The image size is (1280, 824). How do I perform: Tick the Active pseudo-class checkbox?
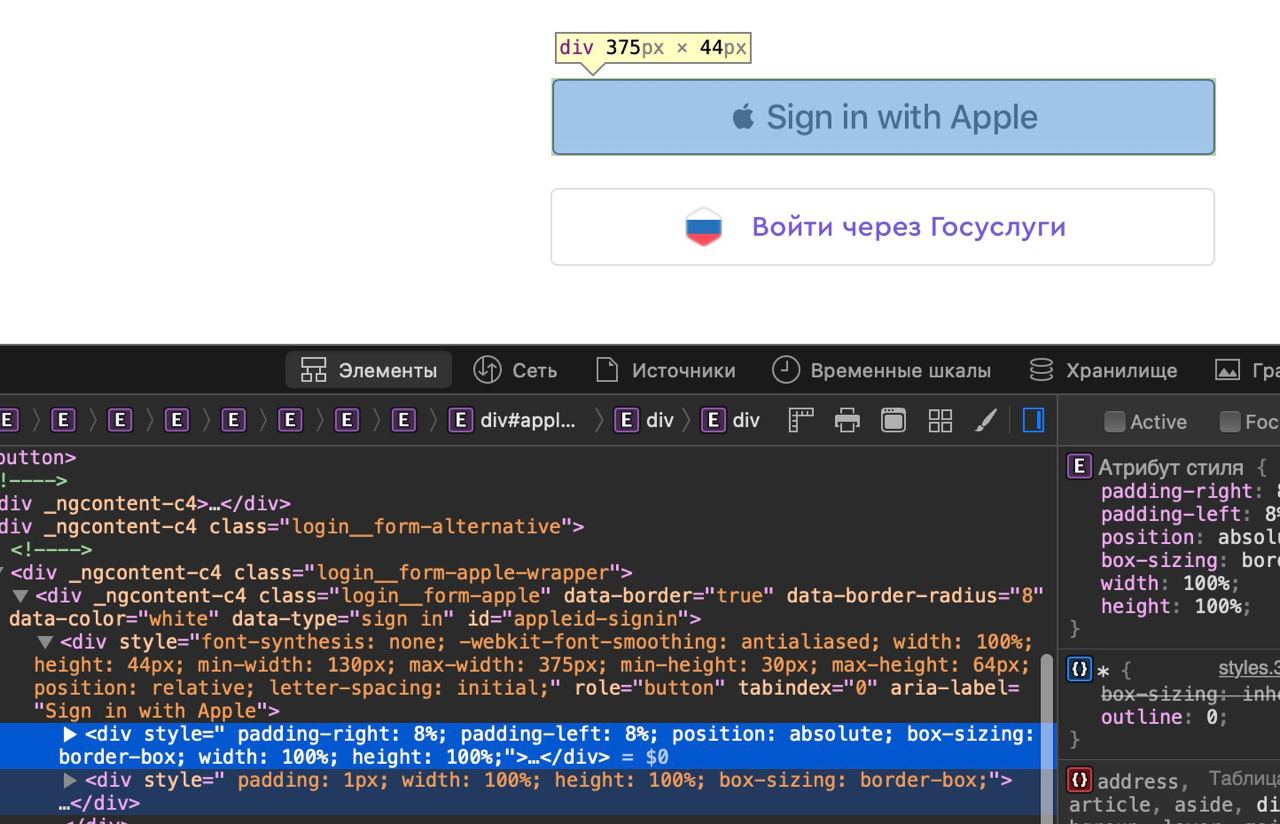[1114, 422]
